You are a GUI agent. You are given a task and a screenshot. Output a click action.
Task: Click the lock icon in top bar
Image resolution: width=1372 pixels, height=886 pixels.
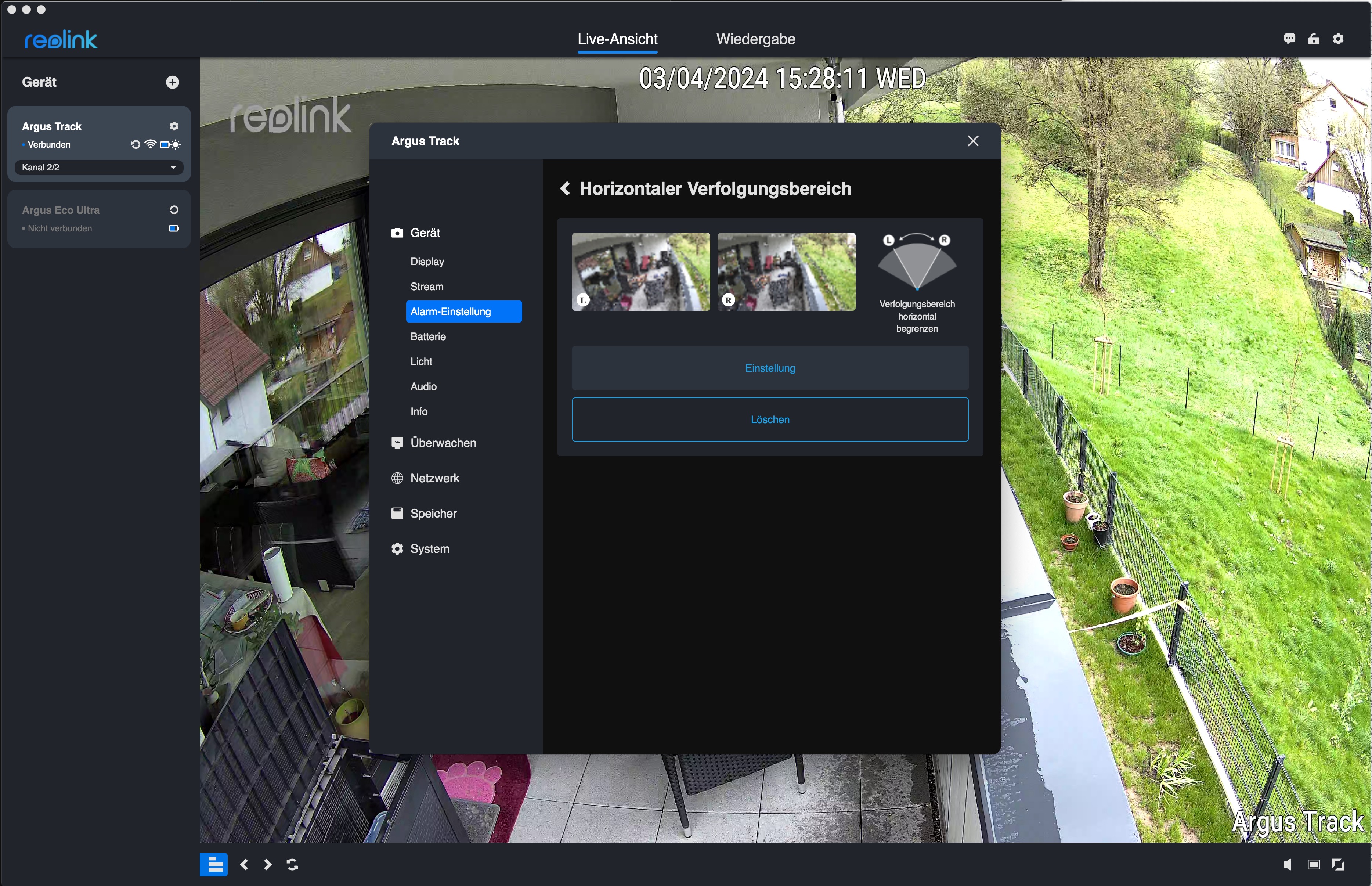click(x=1314, y=39)
